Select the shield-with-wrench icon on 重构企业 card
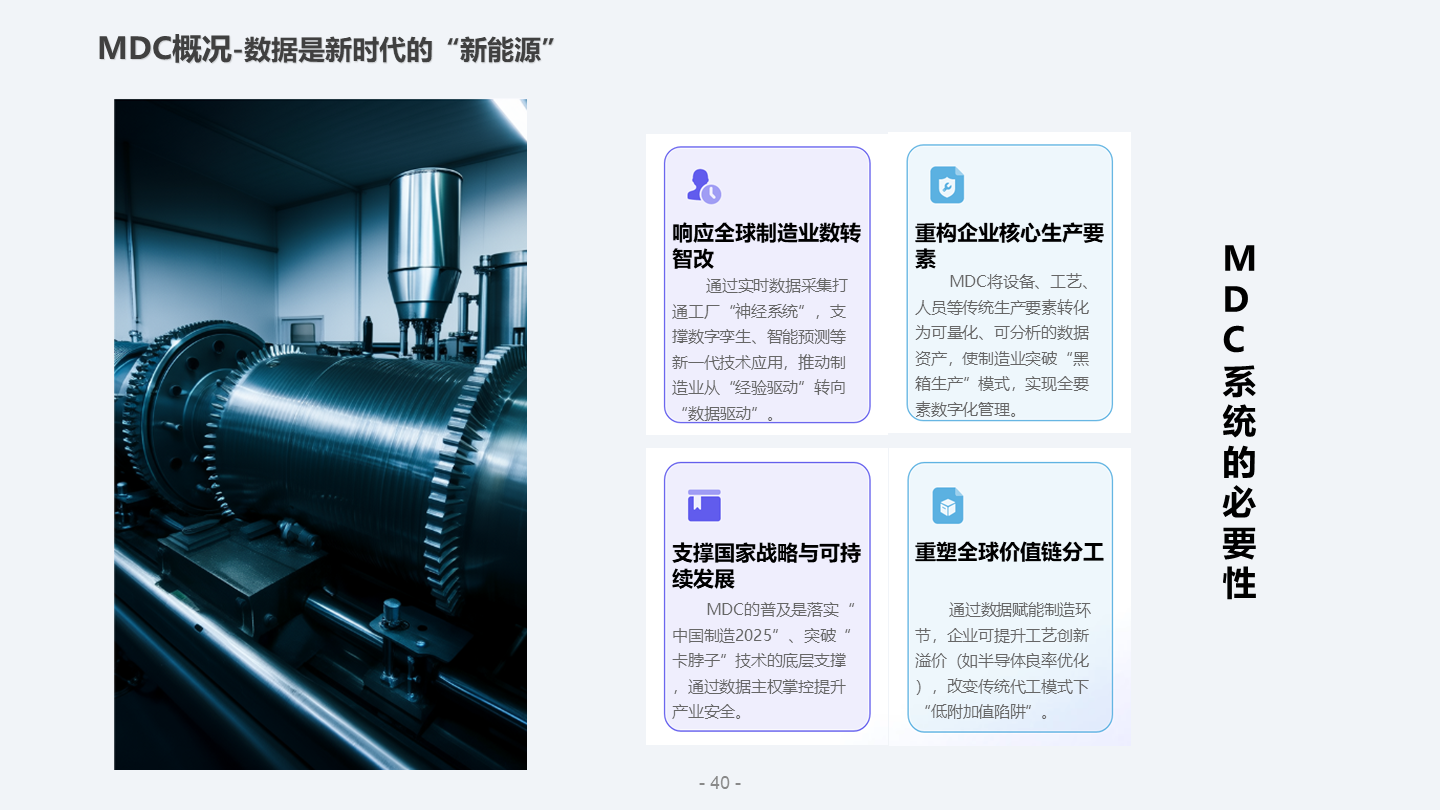 [x=946, y=185]
